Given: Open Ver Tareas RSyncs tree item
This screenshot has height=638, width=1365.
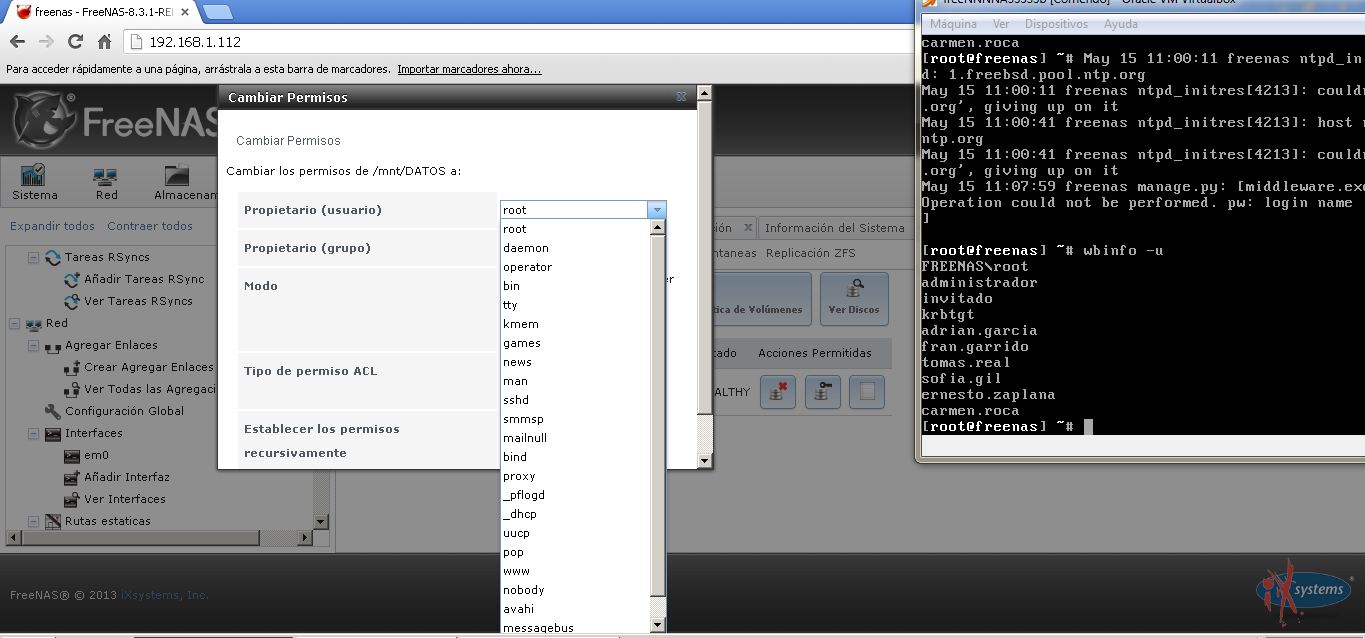Looking at the screenshot, I should [138, 301].
